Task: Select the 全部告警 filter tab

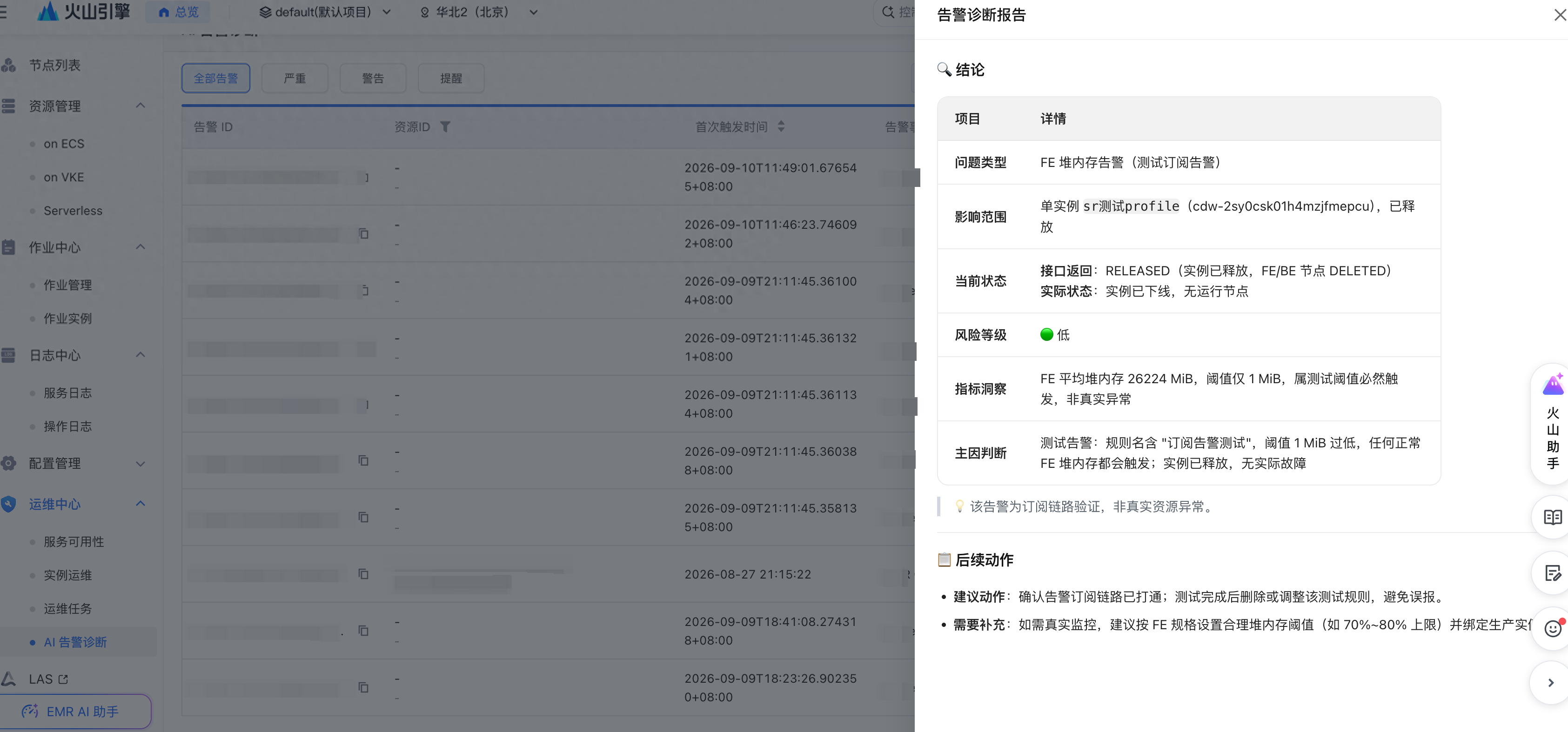Action: 215,79
